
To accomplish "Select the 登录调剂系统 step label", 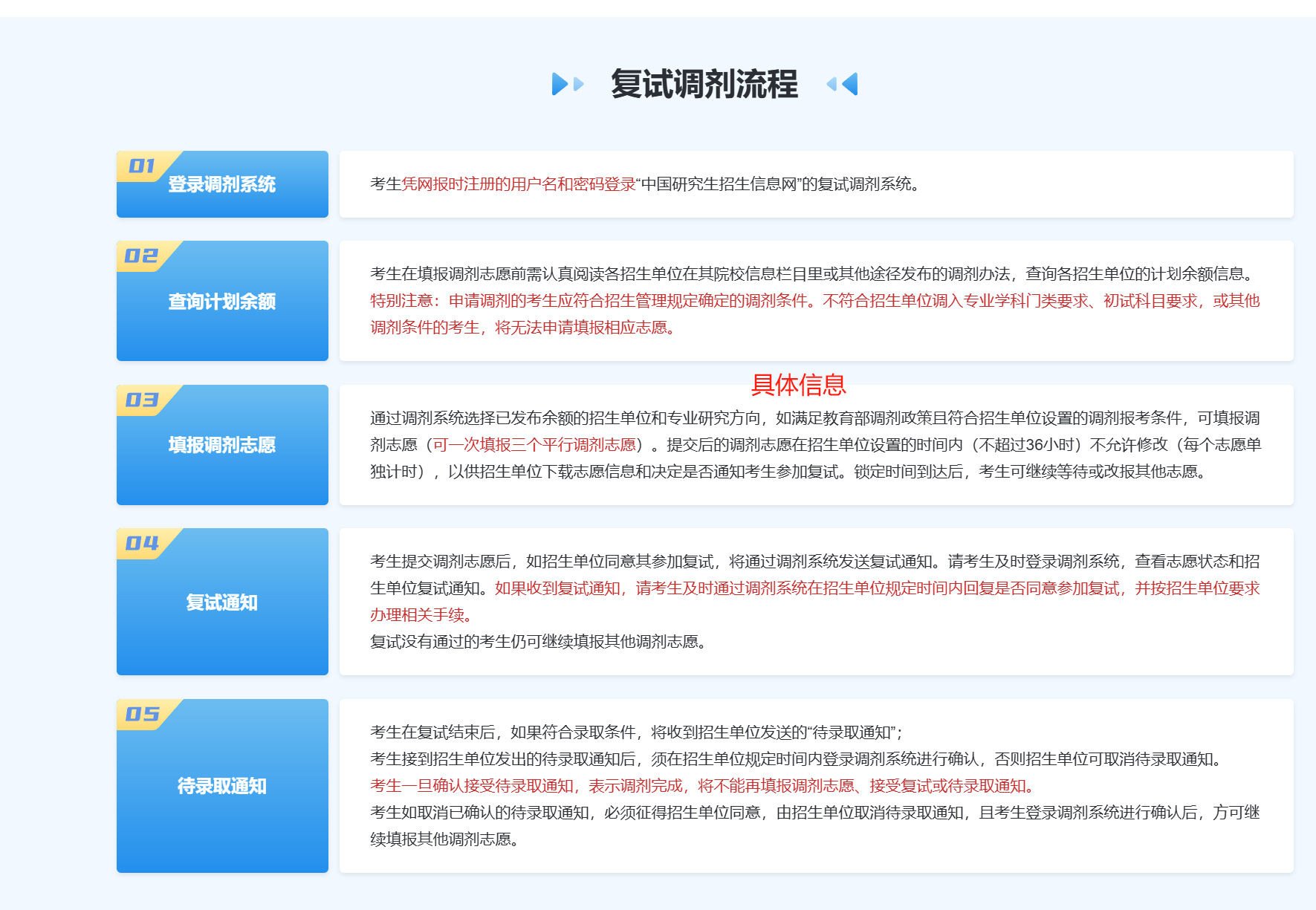I will tap(221, 184).
